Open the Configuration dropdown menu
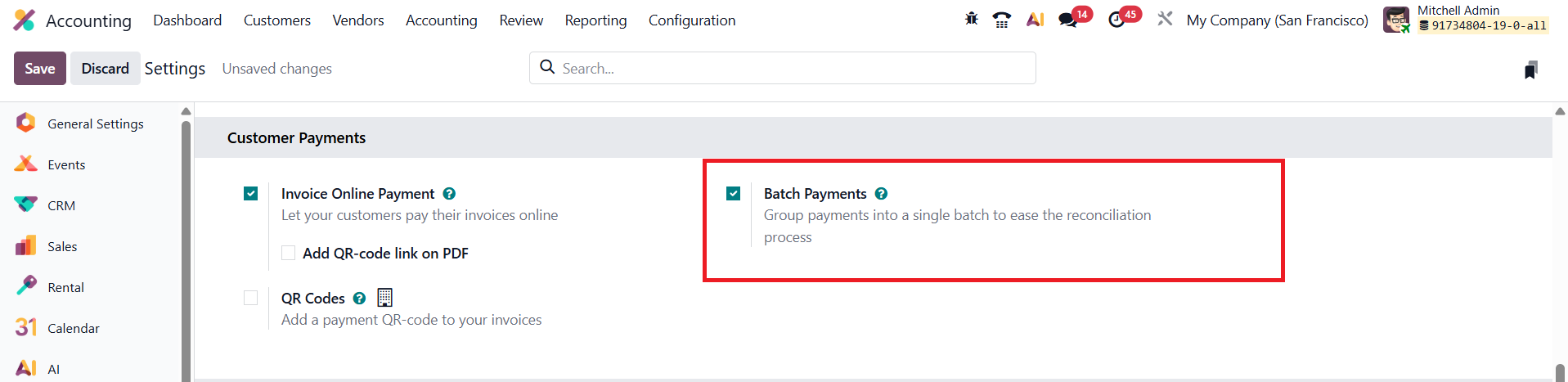This screenshot has width=1568, height=382. [x=691, y=20]
